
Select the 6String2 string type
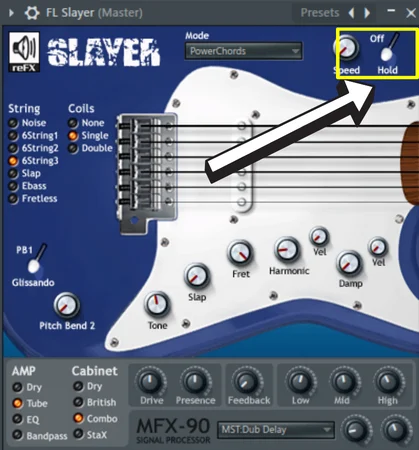[33, 148]
